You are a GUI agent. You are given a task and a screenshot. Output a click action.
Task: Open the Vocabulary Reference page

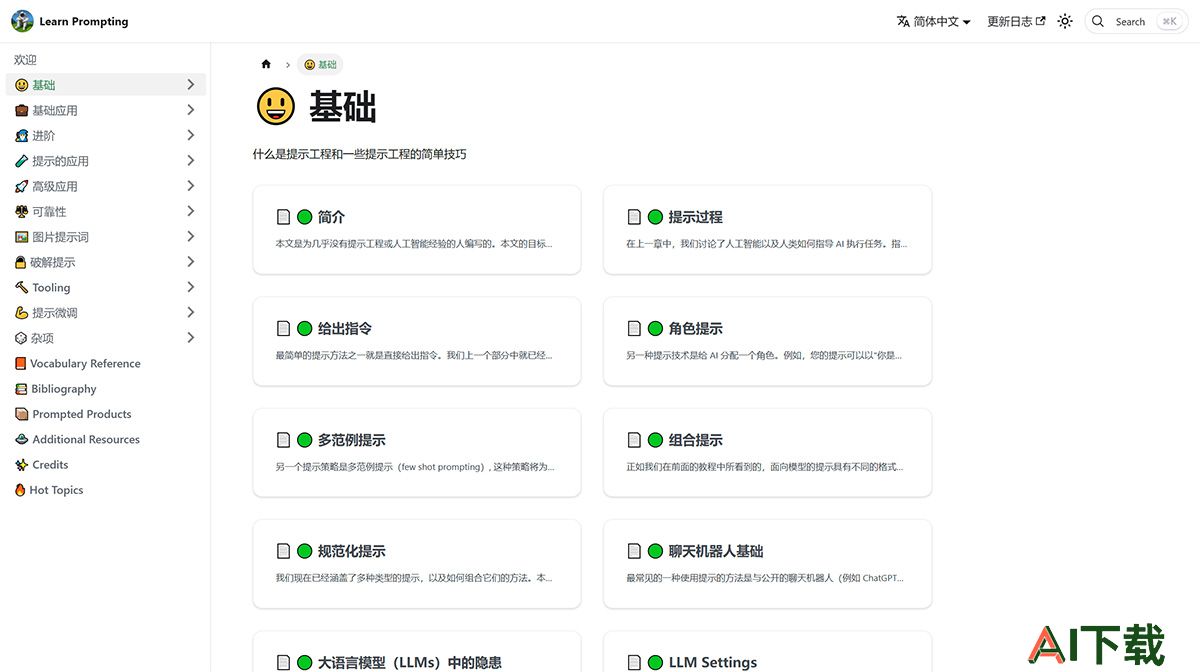click(85, 364)
